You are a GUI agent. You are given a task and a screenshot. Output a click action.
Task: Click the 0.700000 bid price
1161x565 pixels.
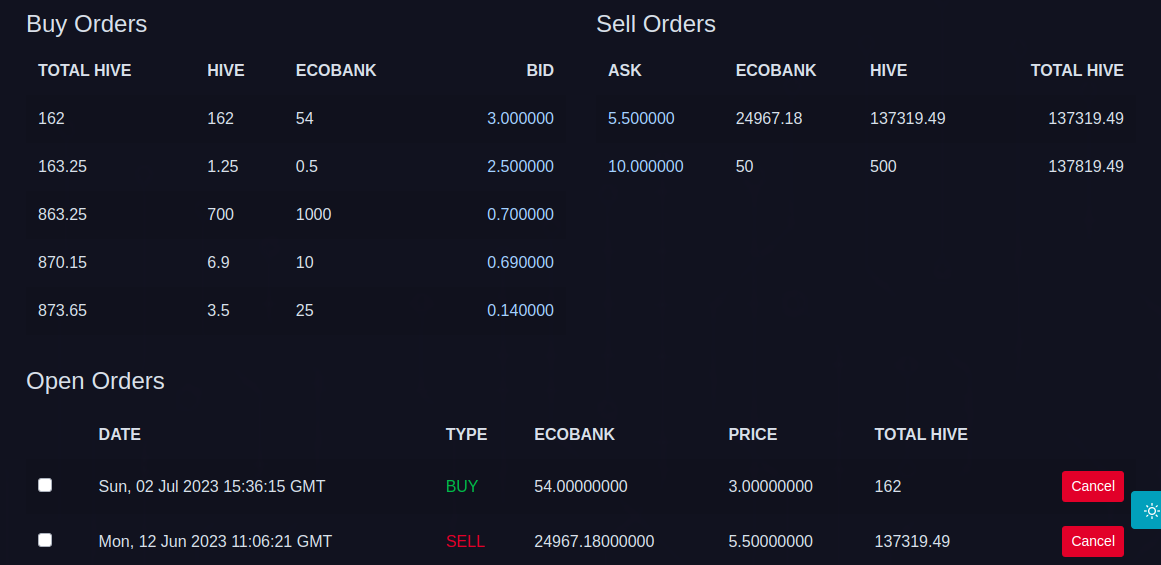(520, 215)
